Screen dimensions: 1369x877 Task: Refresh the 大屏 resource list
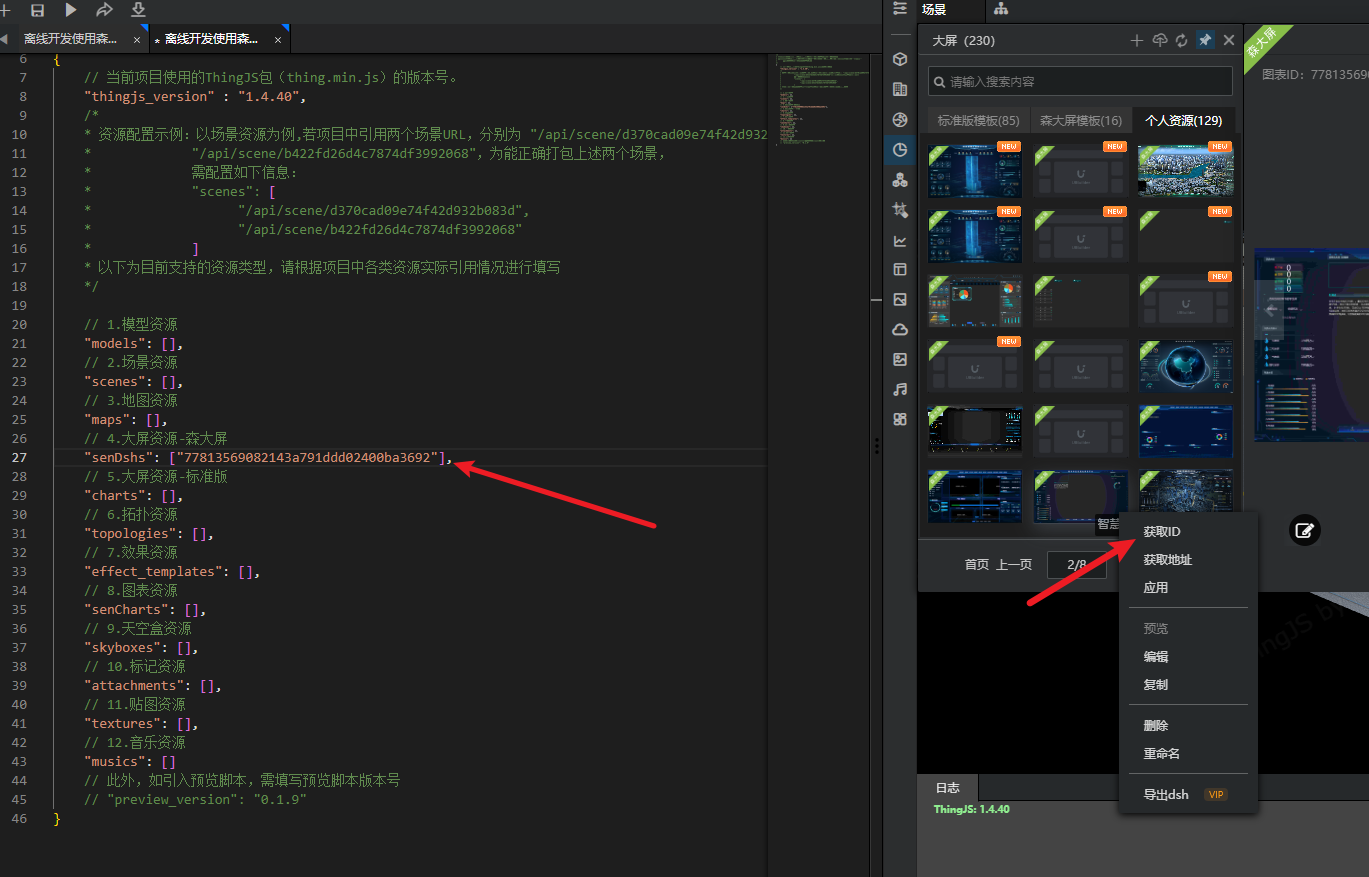[1182, 41]
